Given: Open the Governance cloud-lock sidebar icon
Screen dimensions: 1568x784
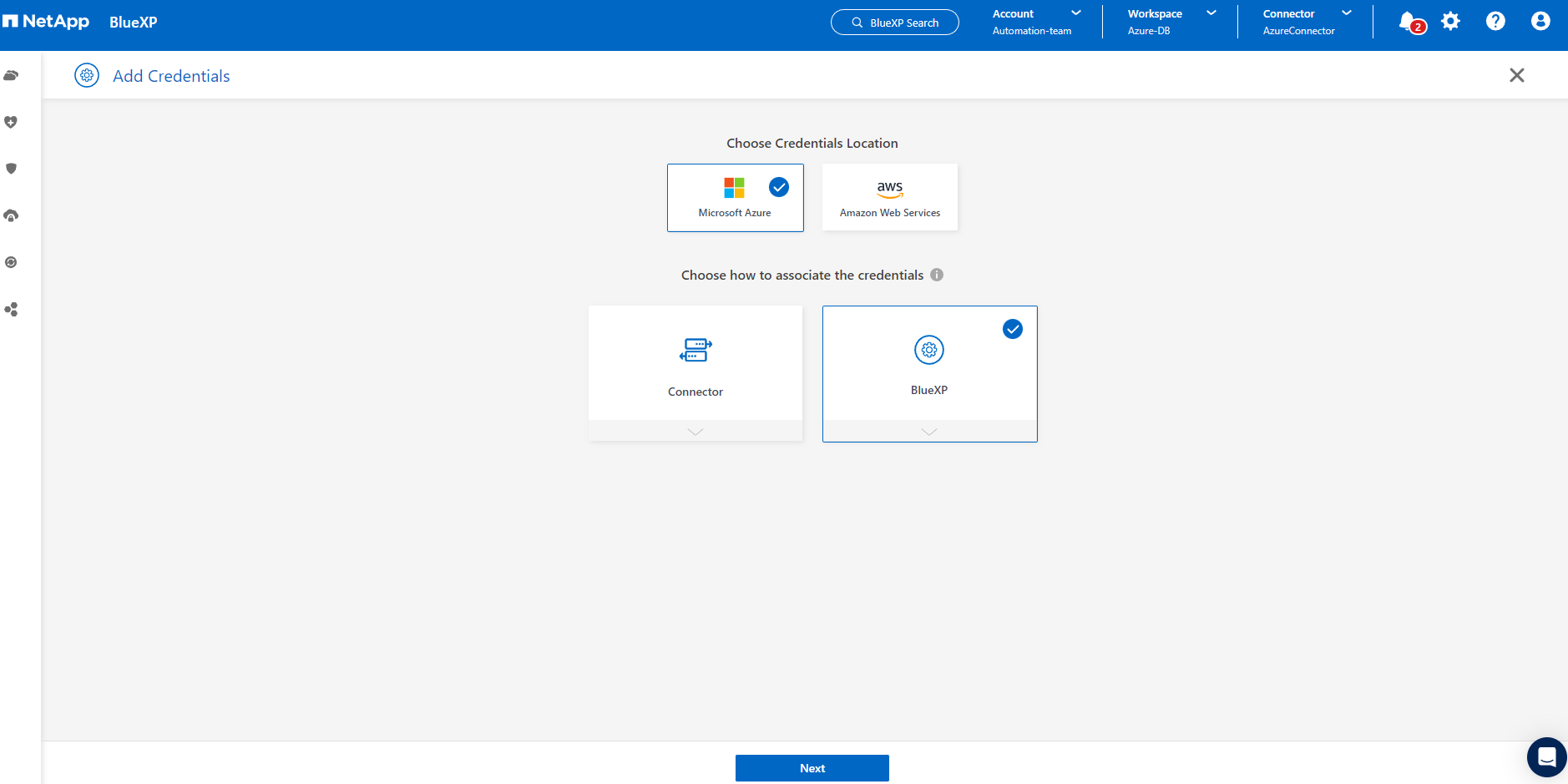Looking at the screenshot, I should 11,215.
